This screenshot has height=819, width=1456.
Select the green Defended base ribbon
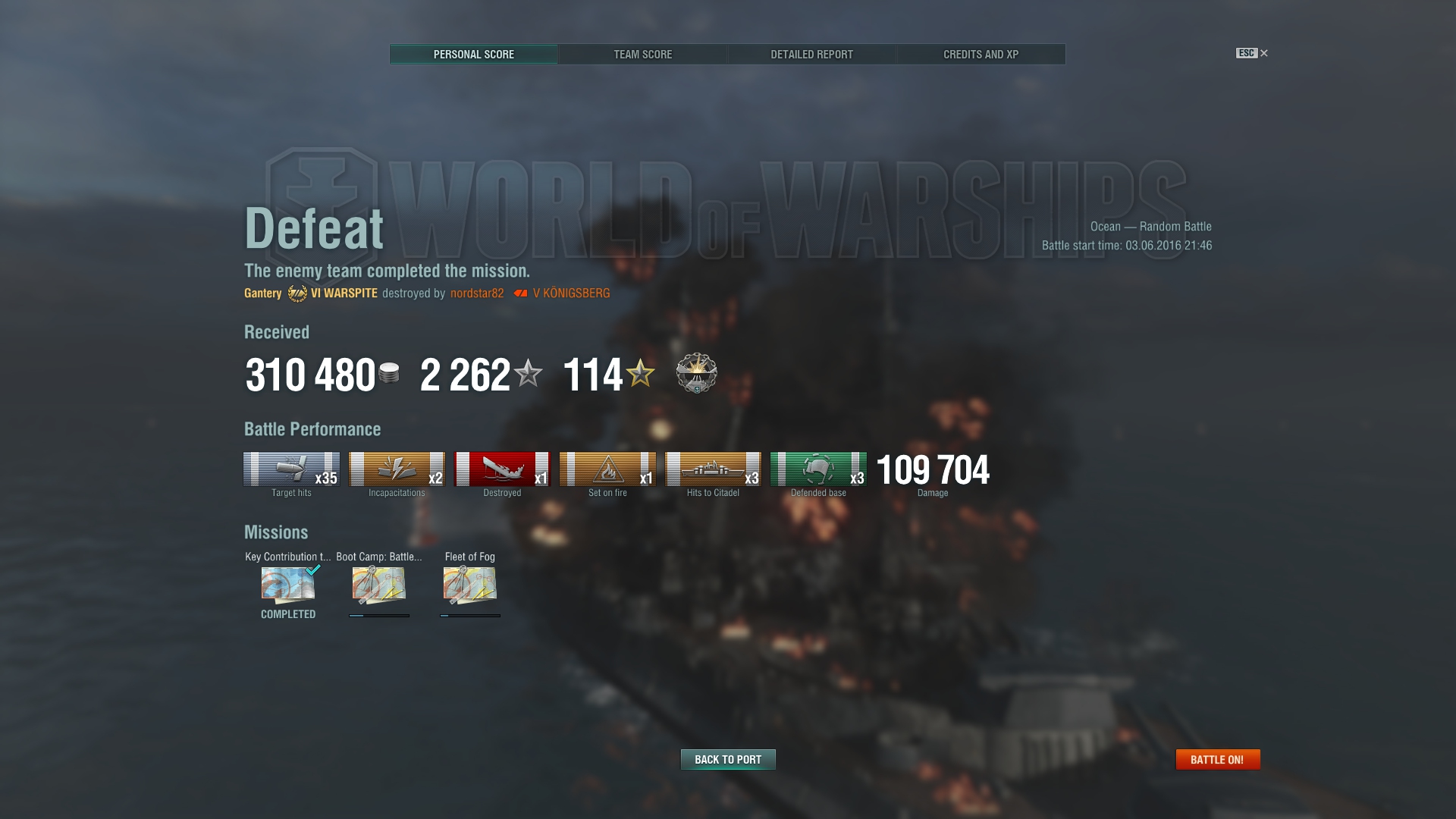click(818, 469)
